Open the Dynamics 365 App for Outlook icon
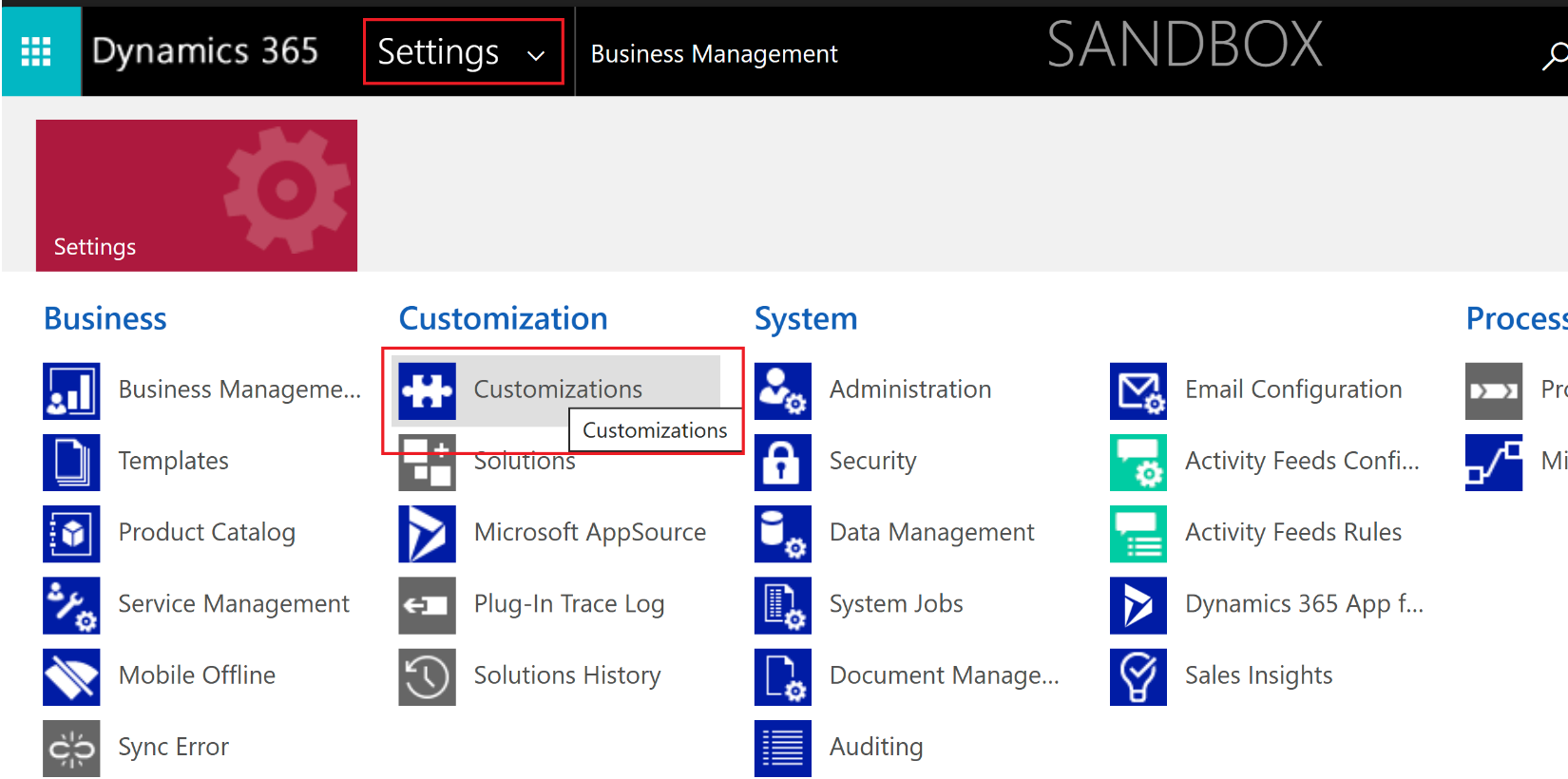 (1138, 605)
